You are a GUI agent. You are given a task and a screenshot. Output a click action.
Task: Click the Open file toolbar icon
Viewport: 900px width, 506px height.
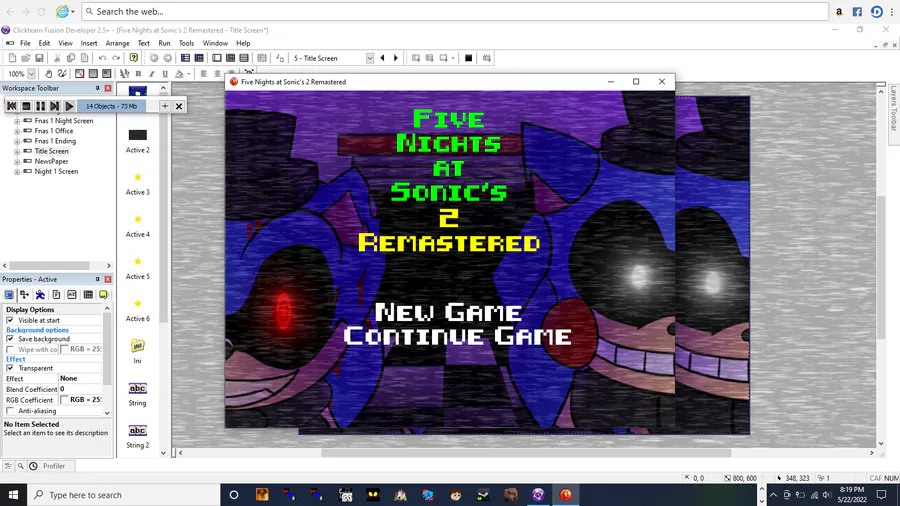click(26, 58)
